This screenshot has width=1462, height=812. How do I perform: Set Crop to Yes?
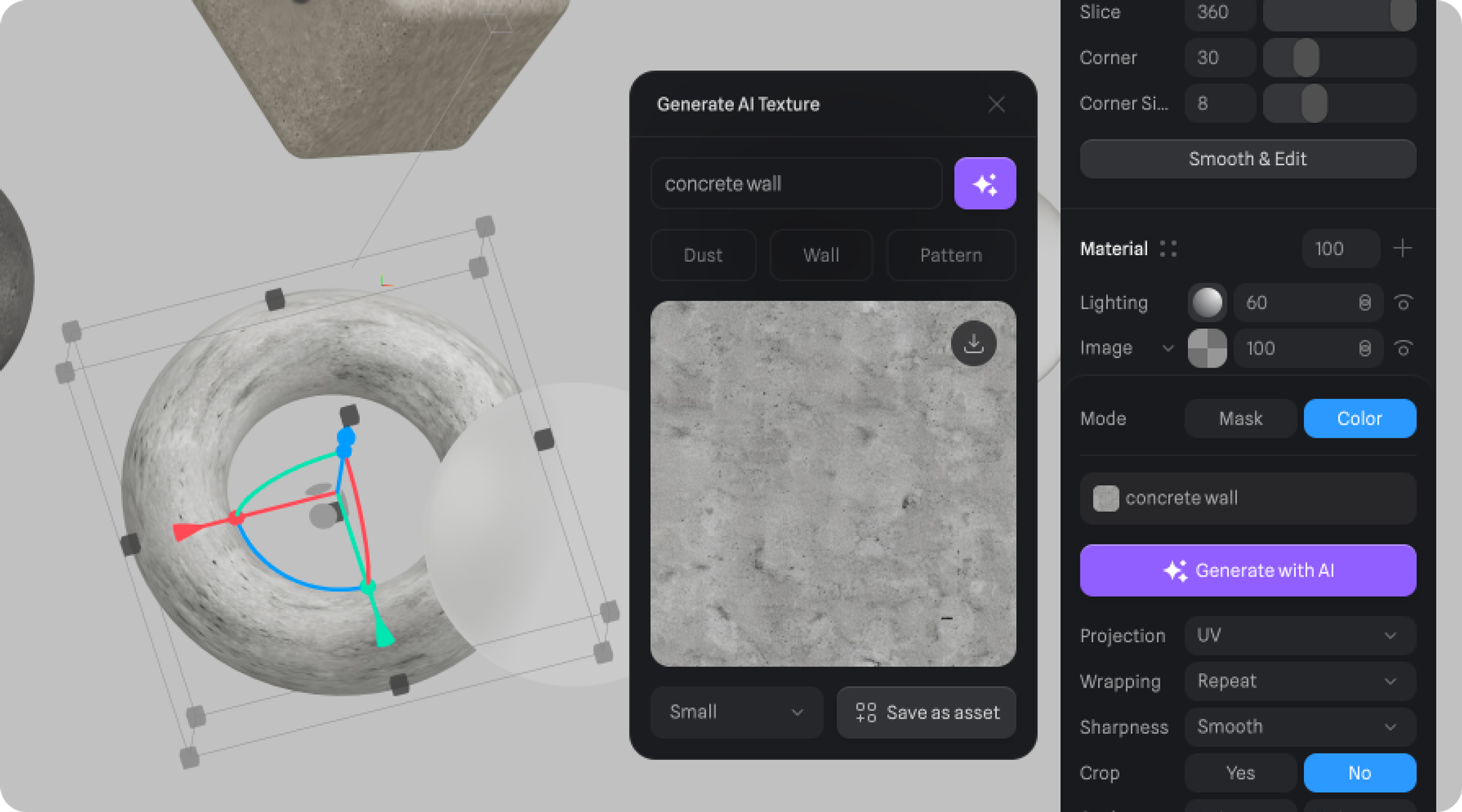[1240, 773]
